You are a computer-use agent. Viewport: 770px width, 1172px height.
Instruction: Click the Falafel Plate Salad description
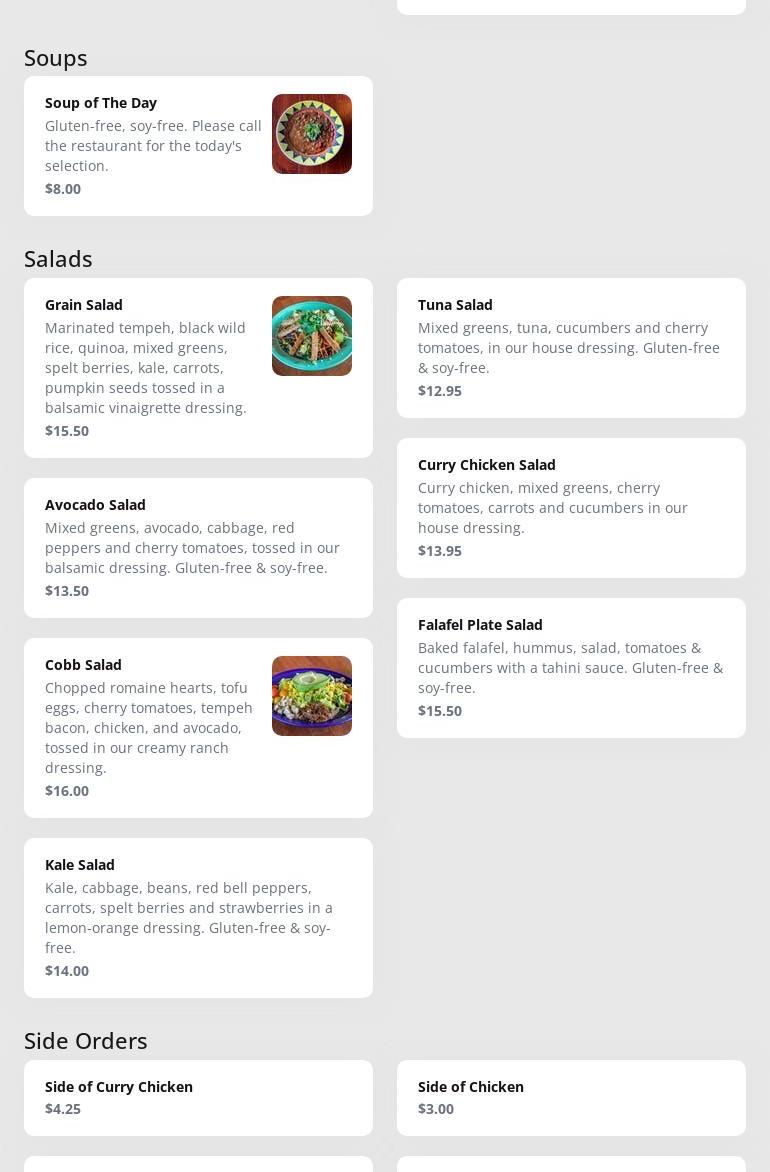[x=570, y=668]
